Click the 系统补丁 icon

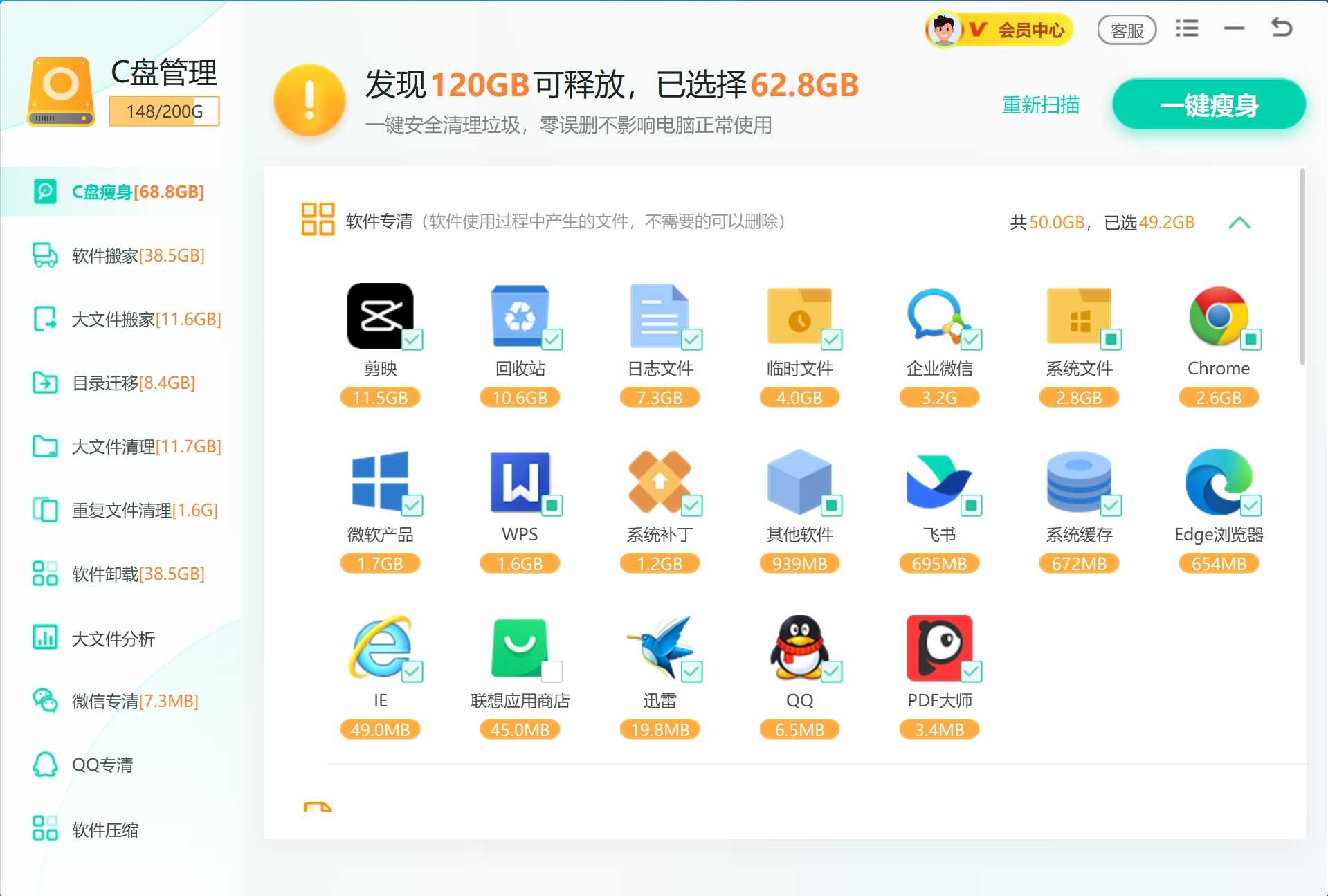click(660, 482)
